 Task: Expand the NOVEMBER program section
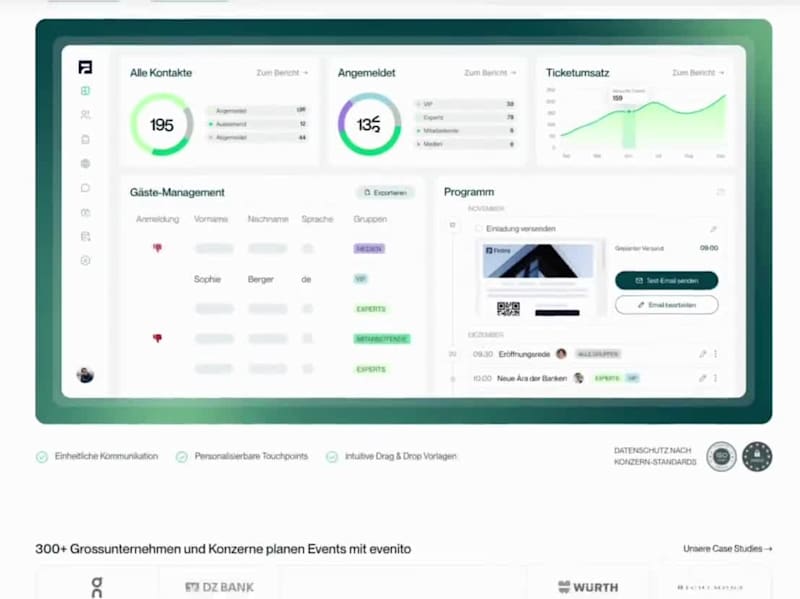click(486, 207)
